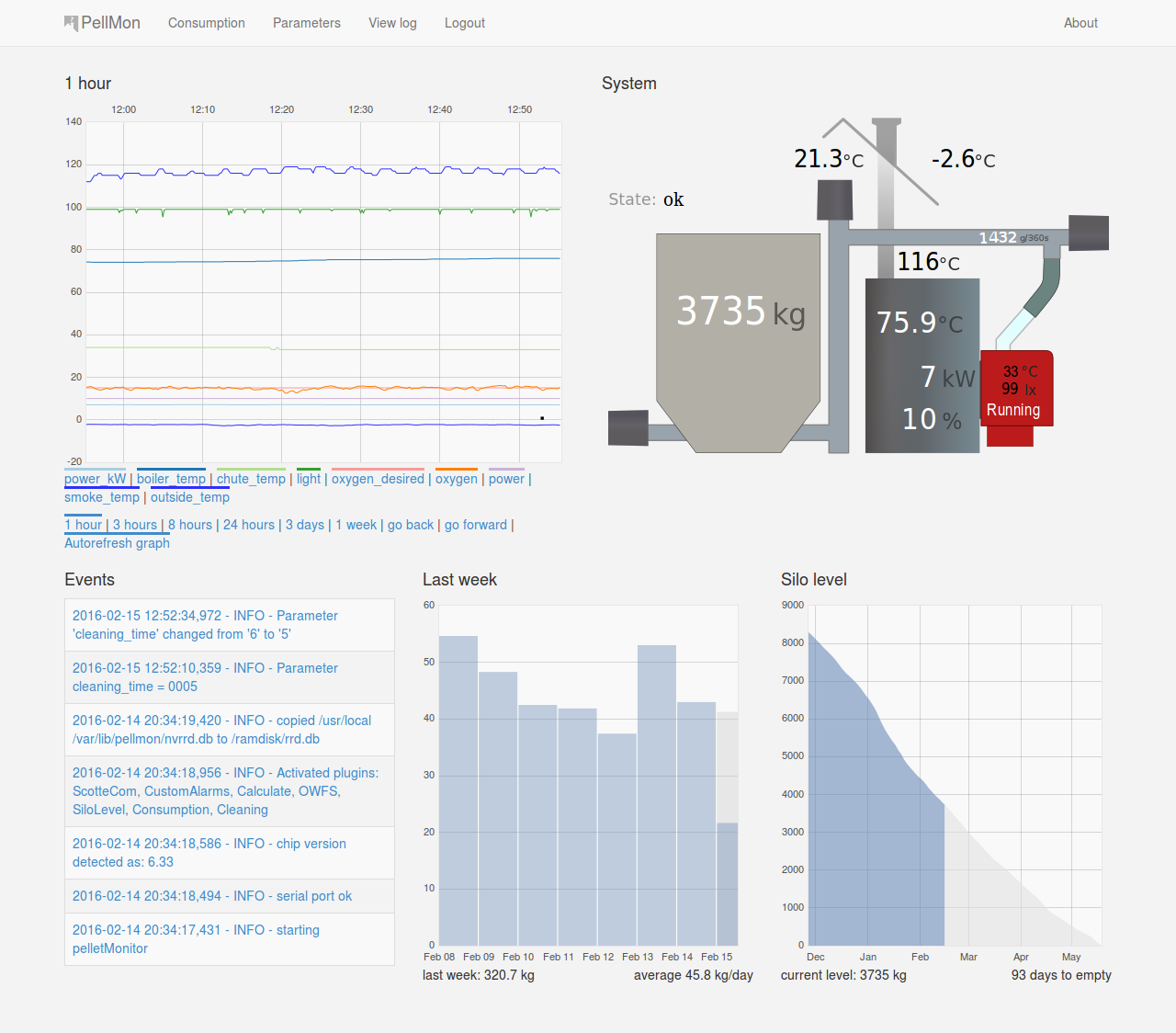Click the burner 99 lx light reading
This screenshot has height=1033, width=1176.
[1019, 390]
